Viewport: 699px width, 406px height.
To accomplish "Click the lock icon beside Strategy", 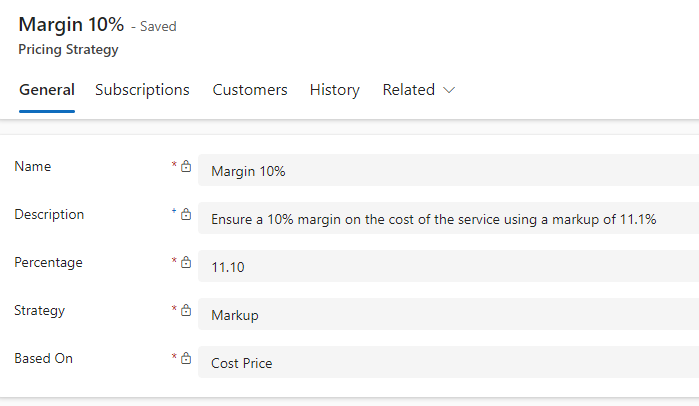I will click(186, 311).
